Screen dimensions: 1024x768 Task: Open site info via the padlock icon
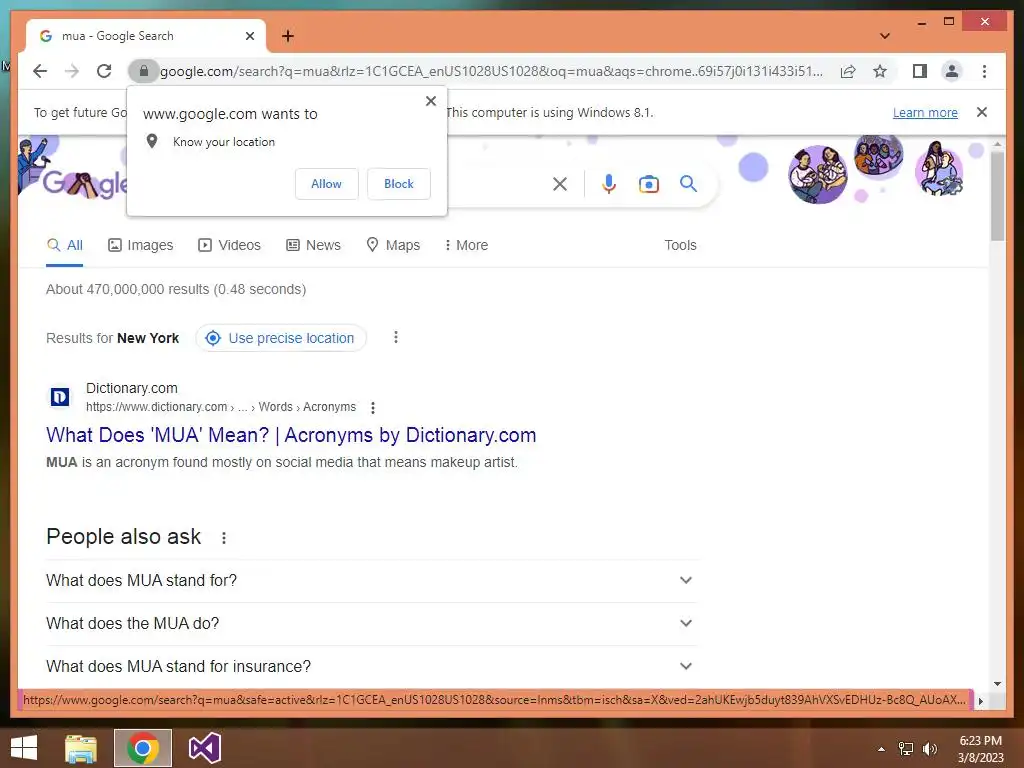tap(144, 71)
